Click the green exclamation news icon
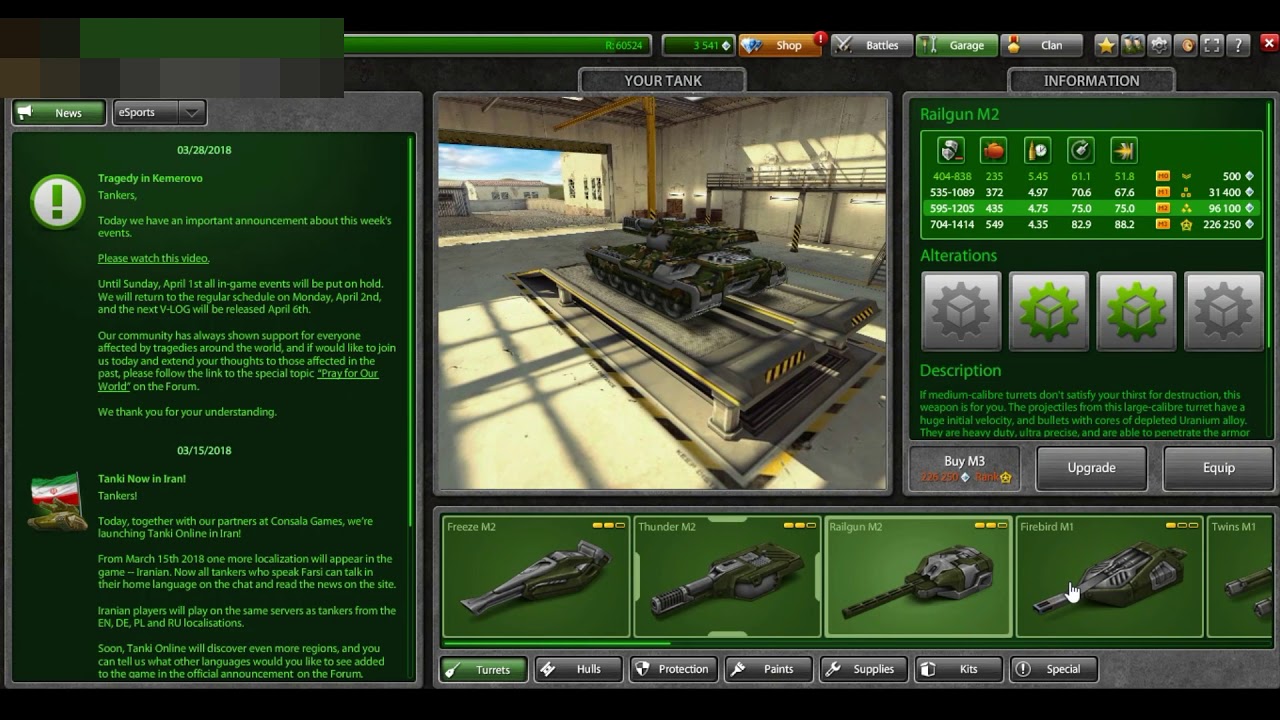Viewport: 1280px width, 720px height. pyautogui.click(x=57, y=202)
